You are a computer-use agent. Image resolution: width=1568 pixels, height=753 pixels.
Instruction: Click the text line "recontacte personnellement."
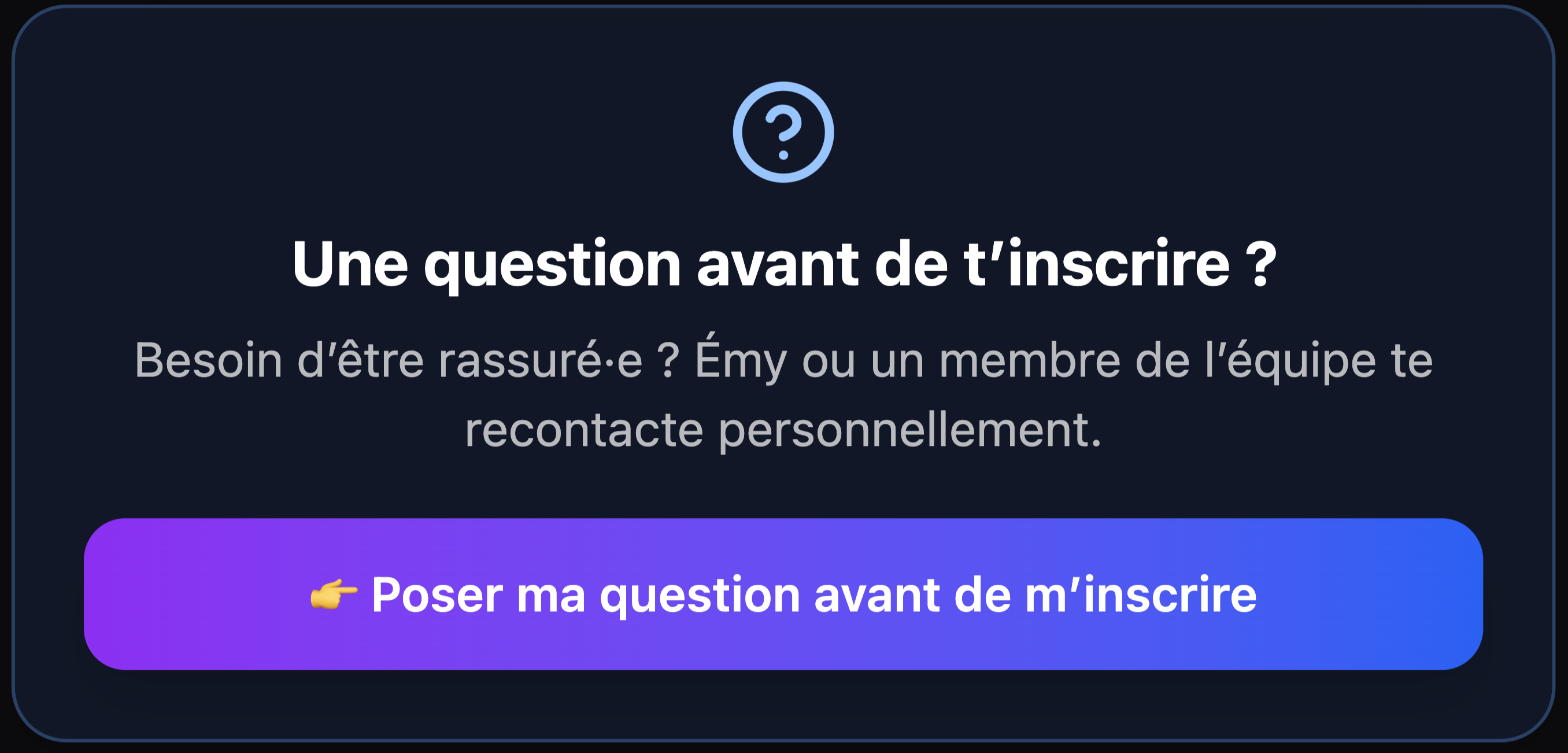(x=783, y=430)
